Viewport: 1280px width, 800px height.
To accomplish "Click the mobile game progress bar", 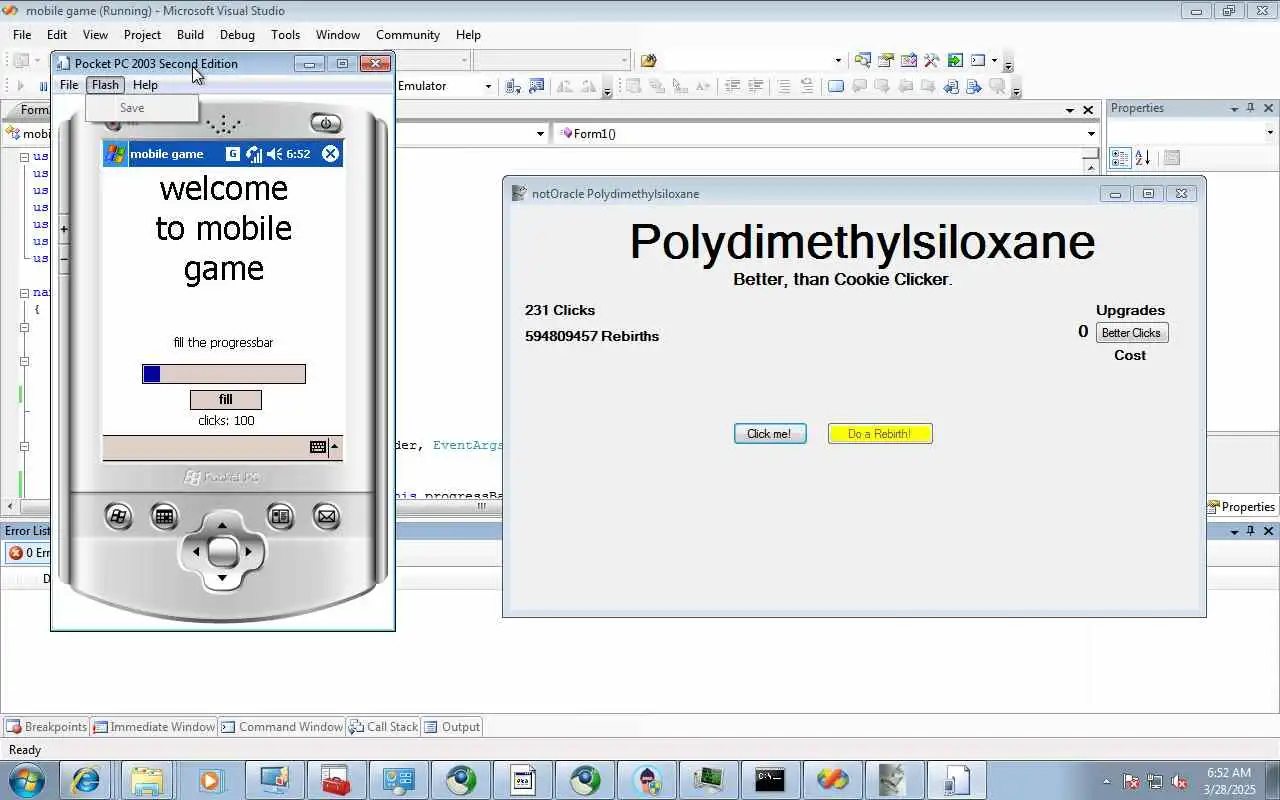I will [224, 374].
